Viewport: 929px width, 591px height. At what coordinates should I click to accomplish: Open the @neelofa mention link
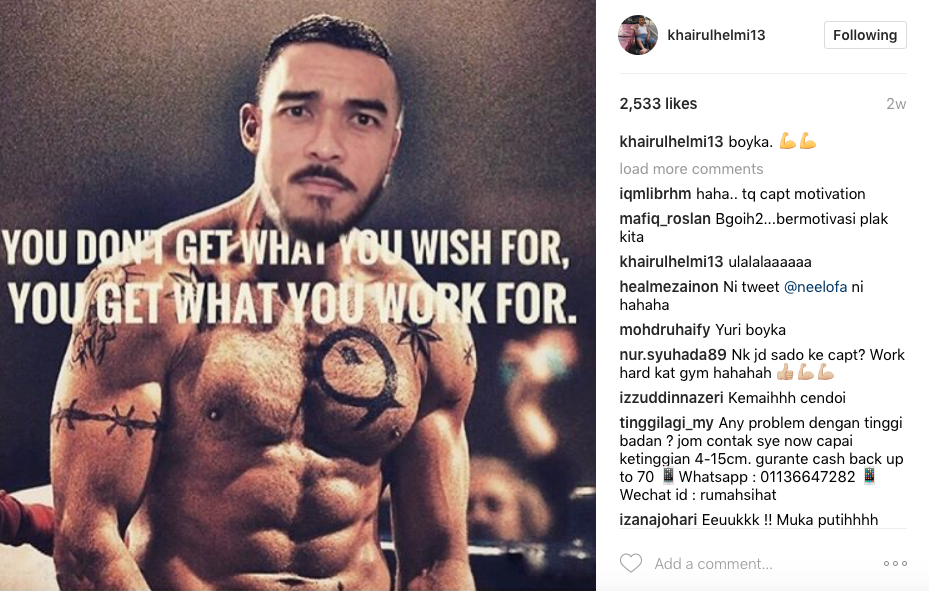point(815,287)
